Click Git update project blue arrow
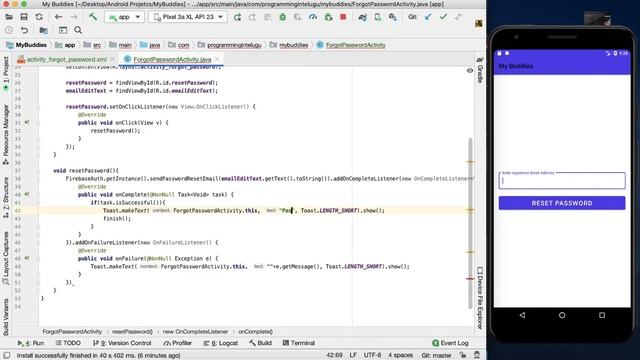Viewport: 640px width, 360px height. click(428, 17)
